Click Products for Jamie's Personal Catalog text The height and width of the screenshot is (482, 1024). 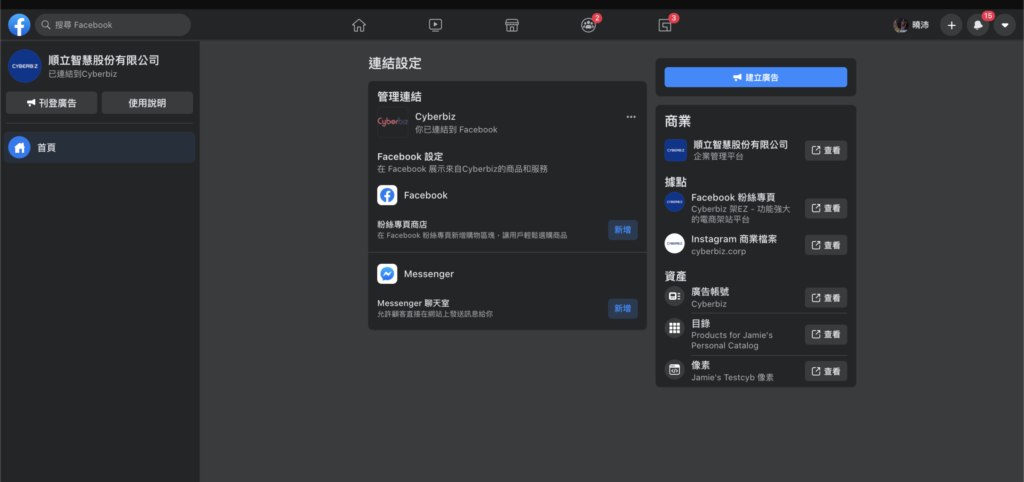[x=732, y=340]
